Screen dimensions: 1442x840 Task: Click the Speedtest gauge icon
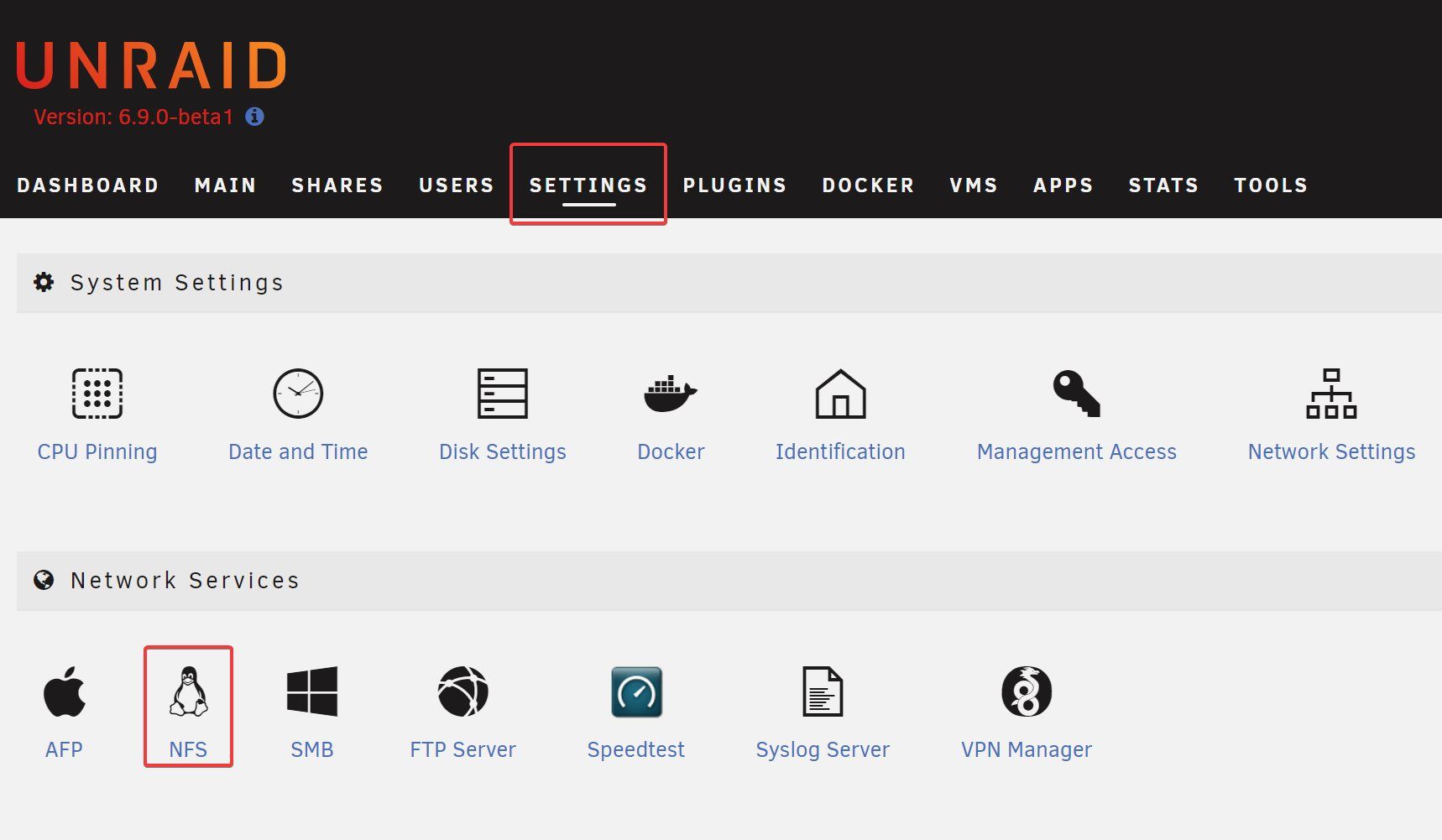(x=636, y=691)
